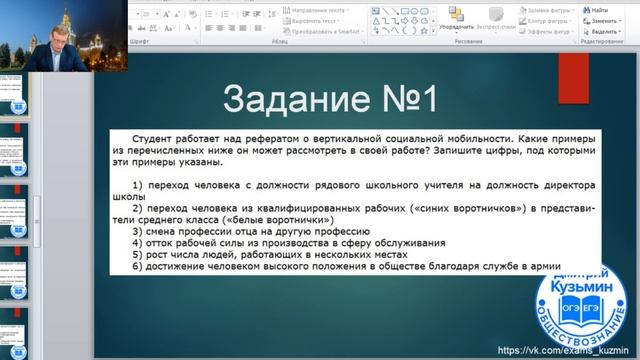Increase list indent level
The image size is (640, 360).
pos(257,14)
